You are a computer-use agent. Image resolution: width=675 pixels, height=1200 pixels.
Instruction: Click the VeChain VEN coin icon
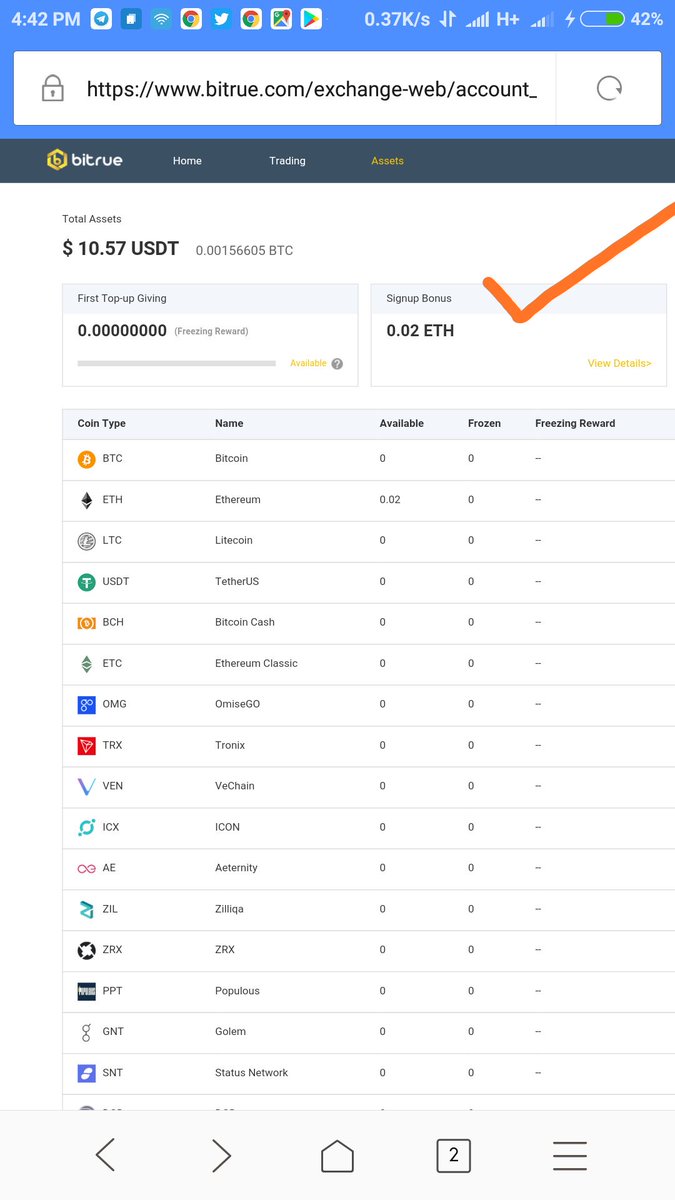click(x=87, y=787)
